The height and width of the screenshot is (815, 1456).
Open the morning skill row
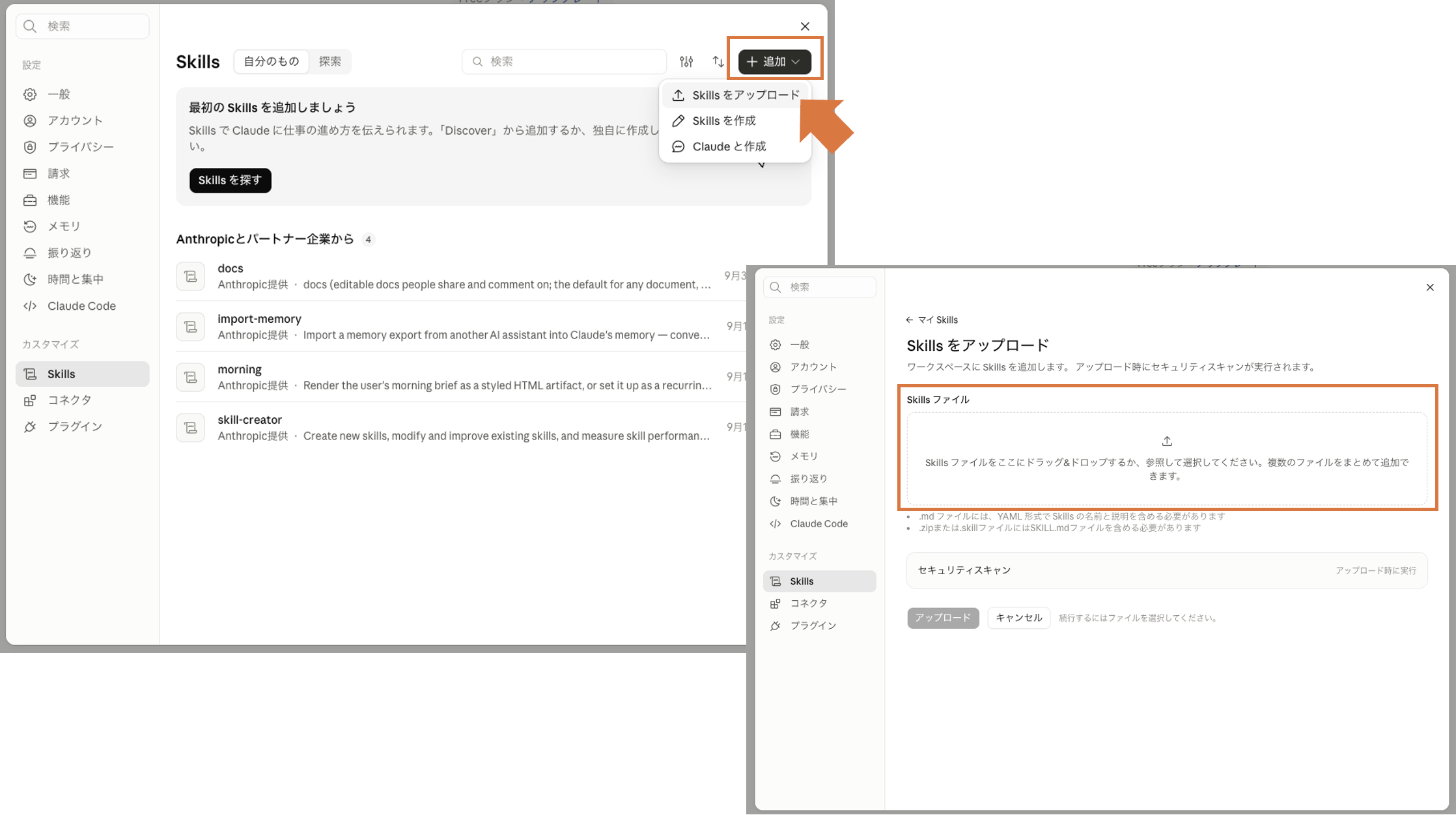click(461, 377)
